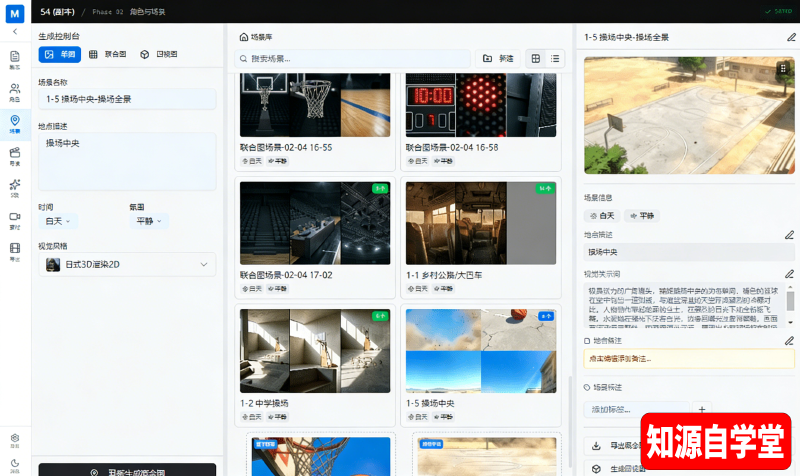Select the 单图 generation mode tab
The width and height of the screenshot is (800, 476).
60,54
